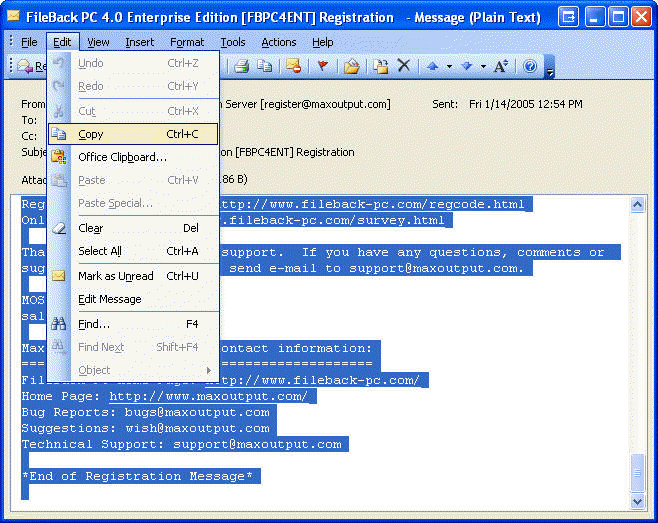Viewport: 658px width, 523px height.
Task: Open the Tools menu
Action: tap(232, 42)
